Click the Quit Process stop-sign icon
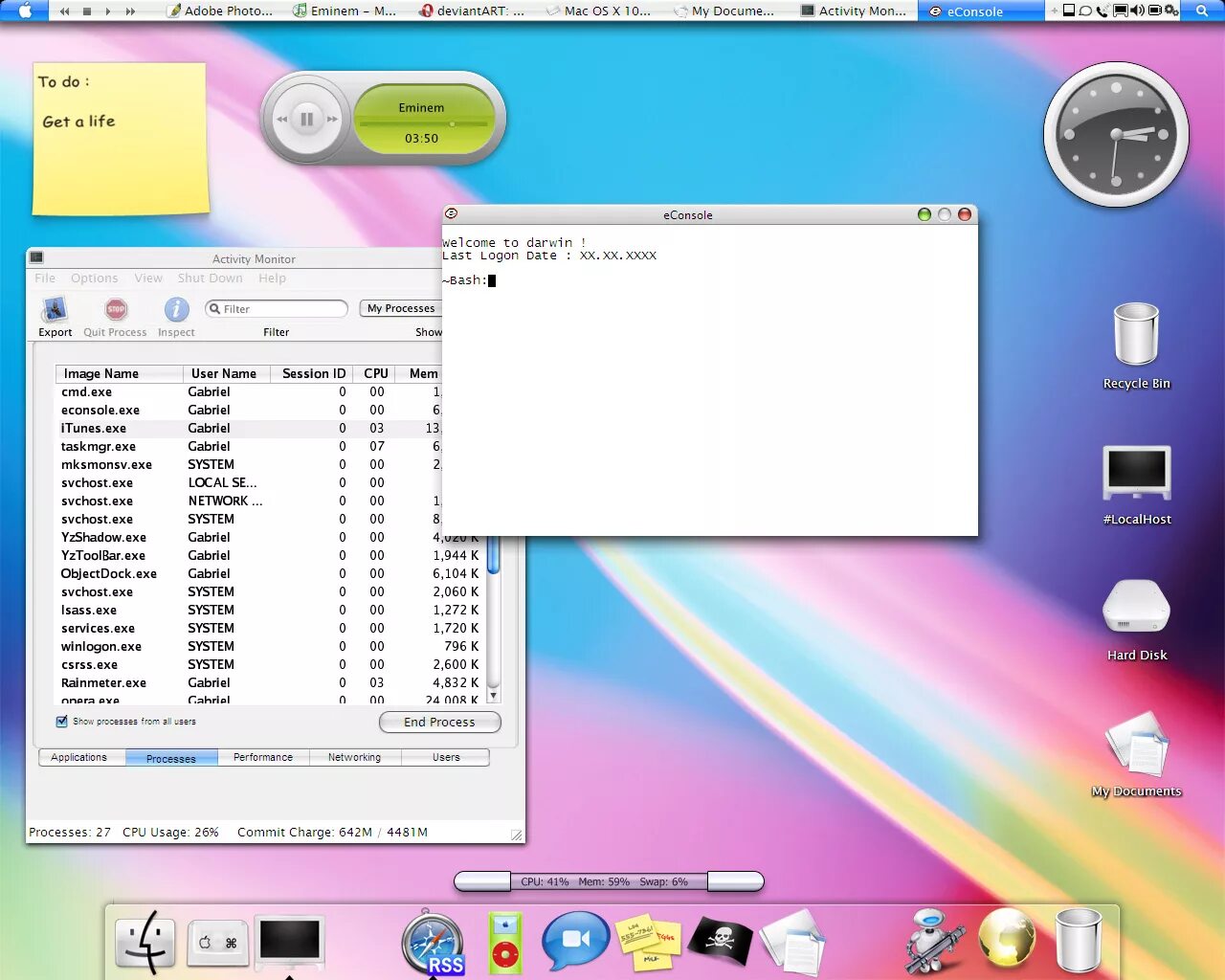This screenshot has height=980, width=1225. (115, 308)
